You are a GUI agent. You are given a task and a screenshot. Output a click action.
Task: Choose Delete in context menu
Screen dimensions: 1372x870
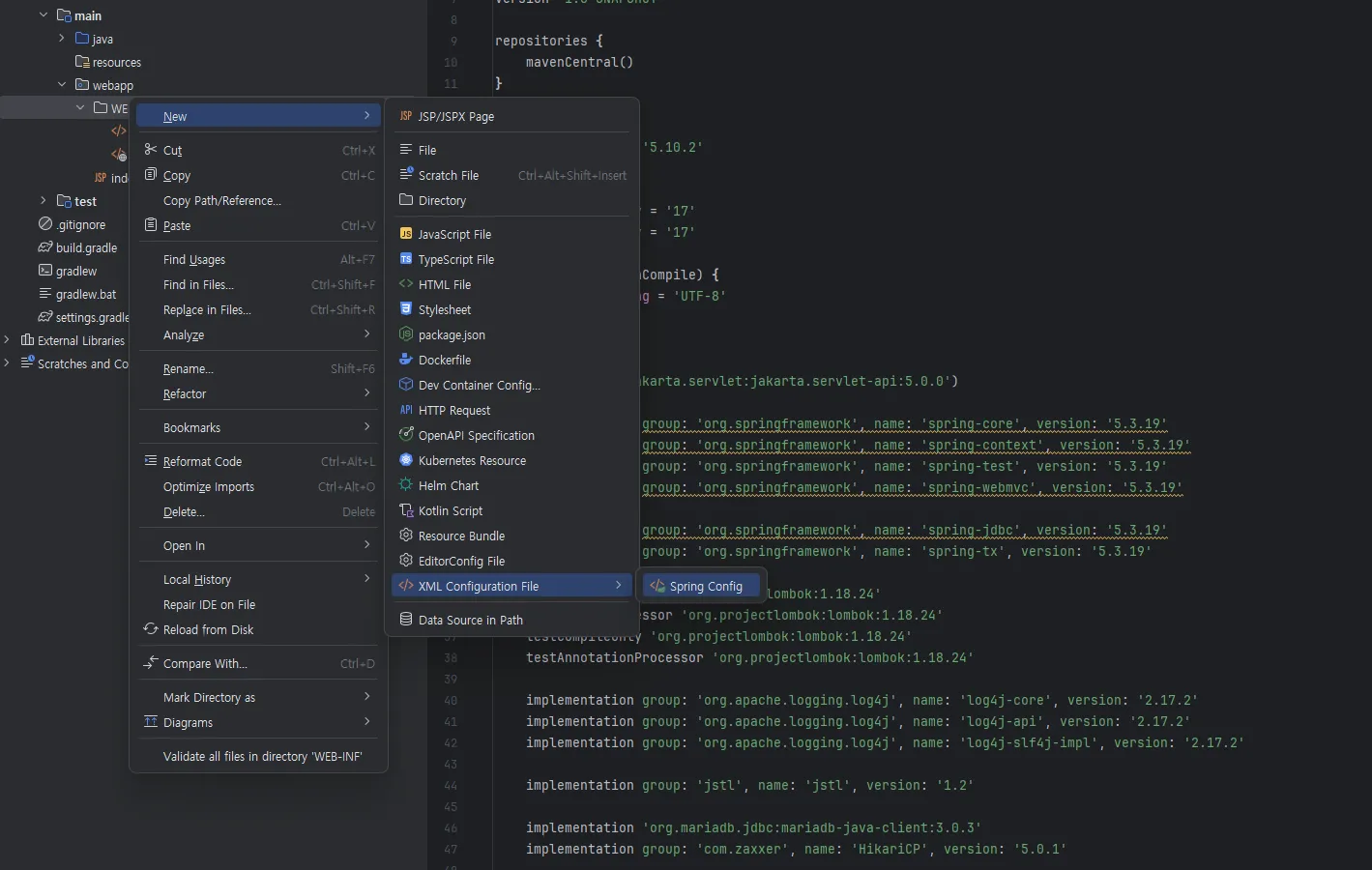(258, 511)
